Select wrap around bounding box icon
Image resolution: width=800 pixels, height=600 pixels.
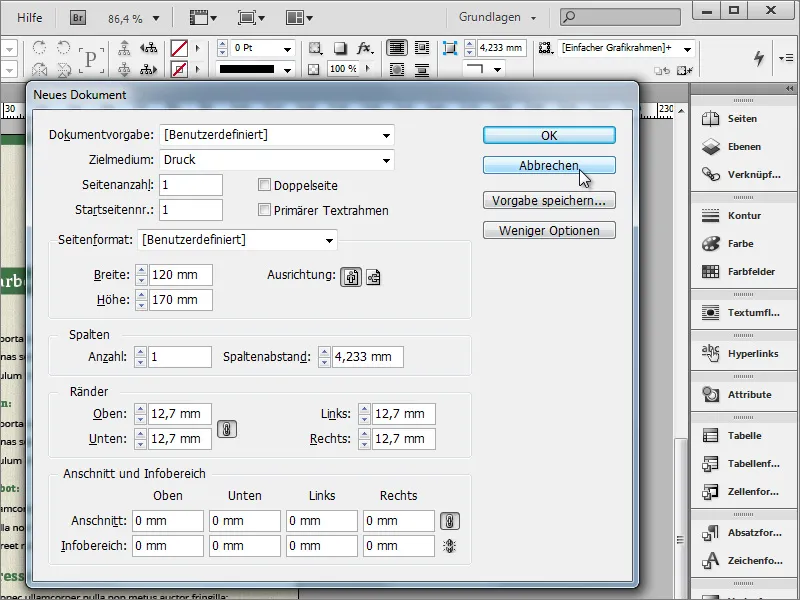coord(422,48)
